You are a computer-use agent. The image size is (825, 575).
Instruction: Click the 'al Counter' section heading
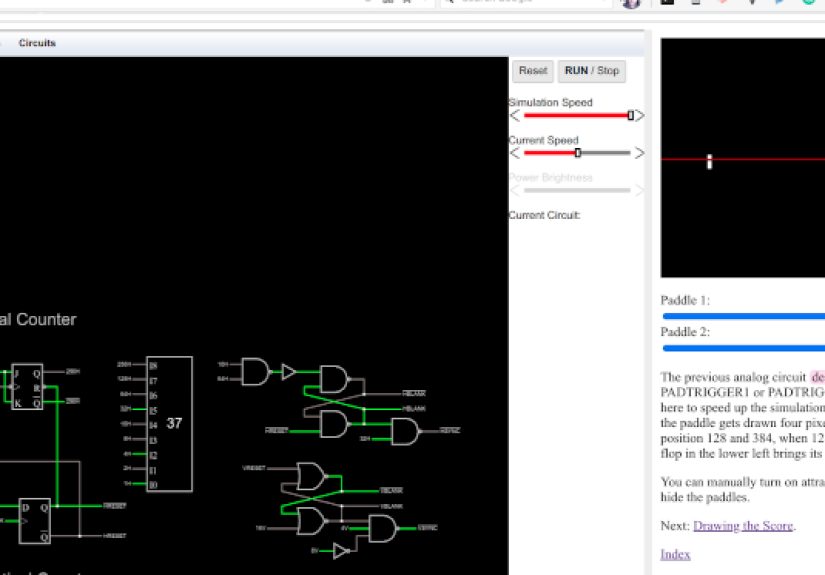point(38,319)
